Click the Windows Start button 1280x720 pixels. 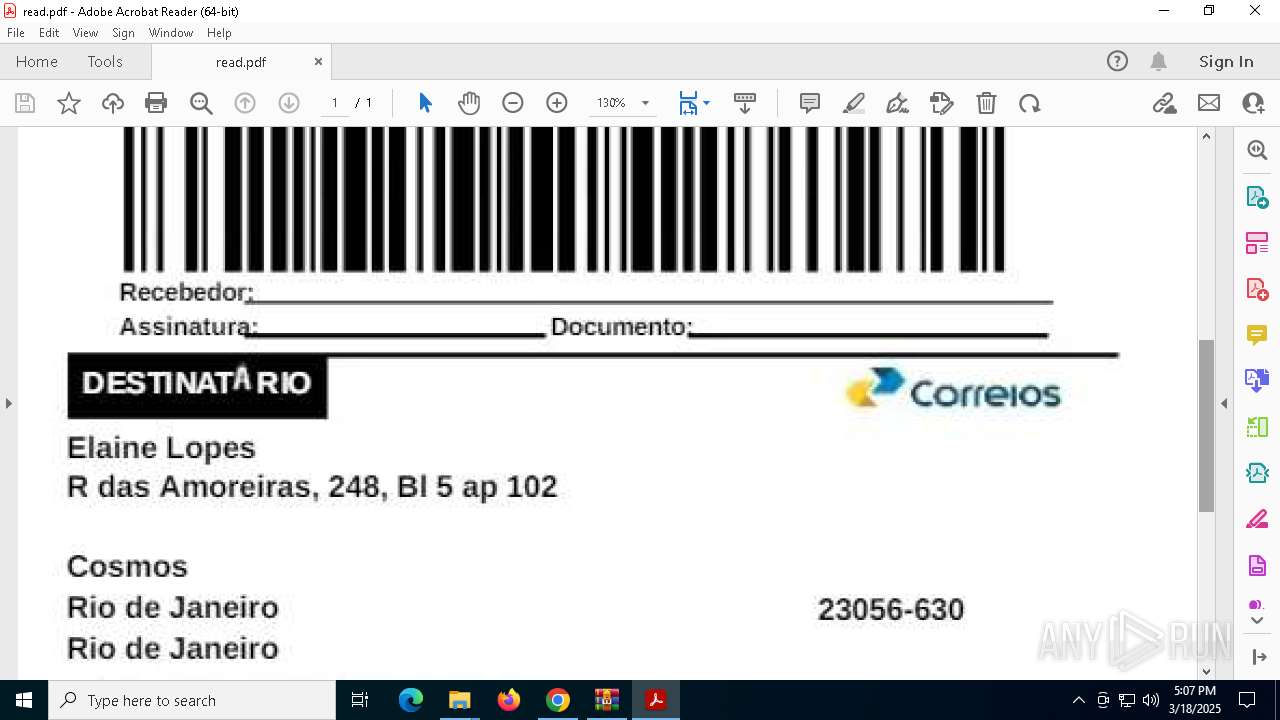[24, 700]
